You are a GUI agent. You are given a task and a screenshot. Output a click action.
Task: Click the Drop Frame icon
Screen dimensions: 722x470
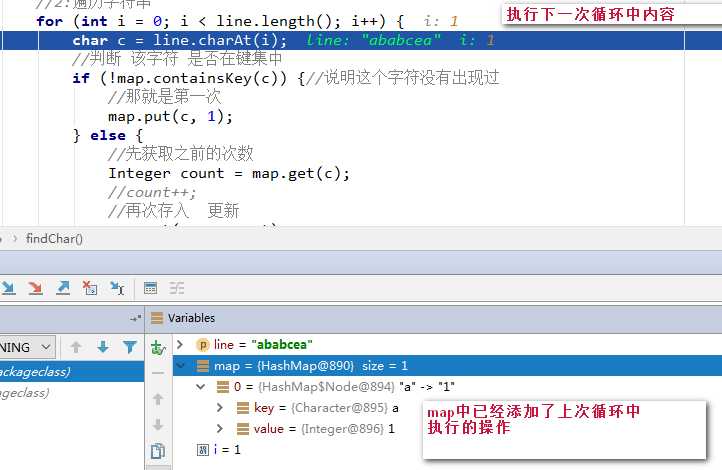(89, 288)
